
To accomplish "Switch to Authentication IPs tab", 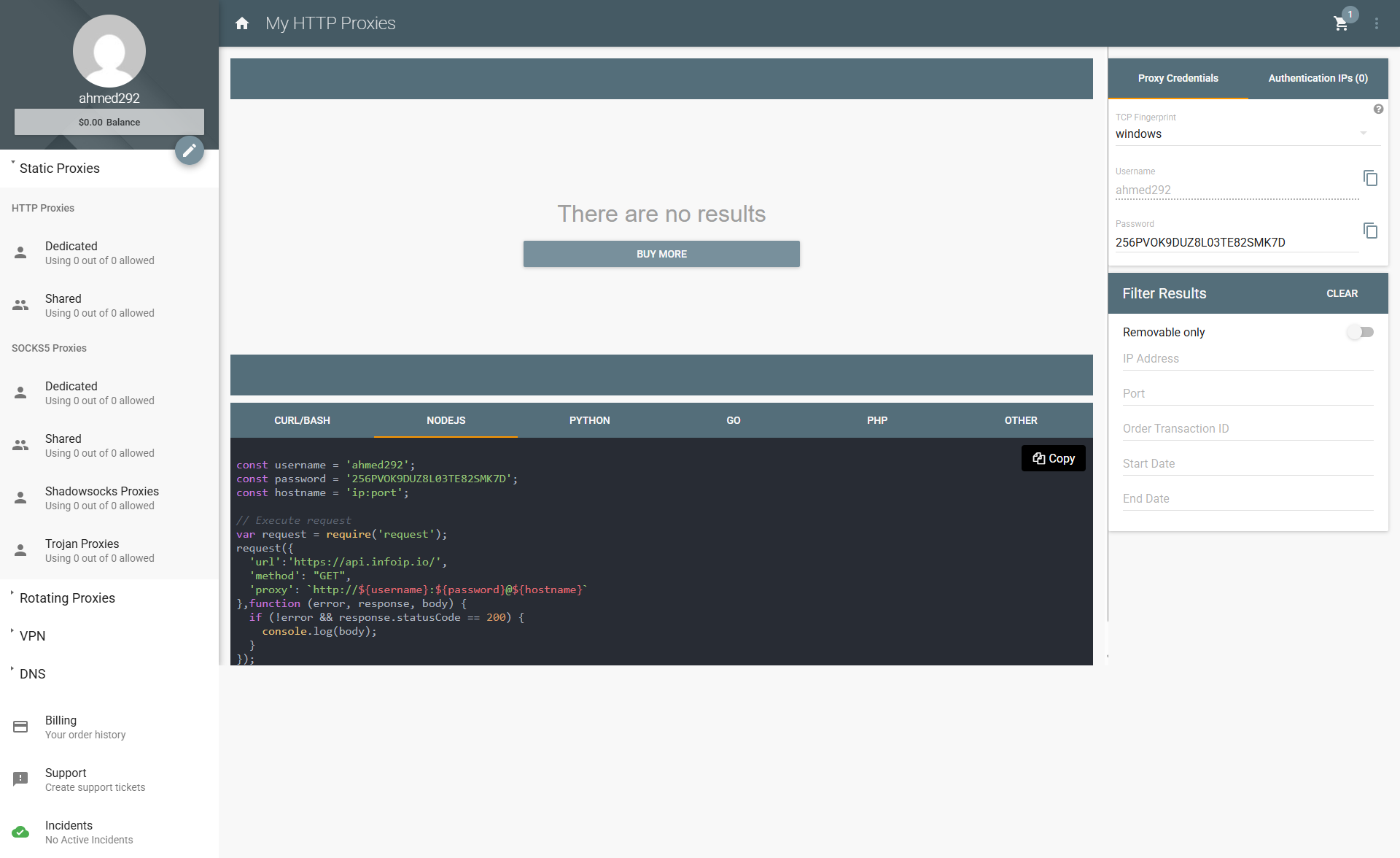I will point(1318,78).
